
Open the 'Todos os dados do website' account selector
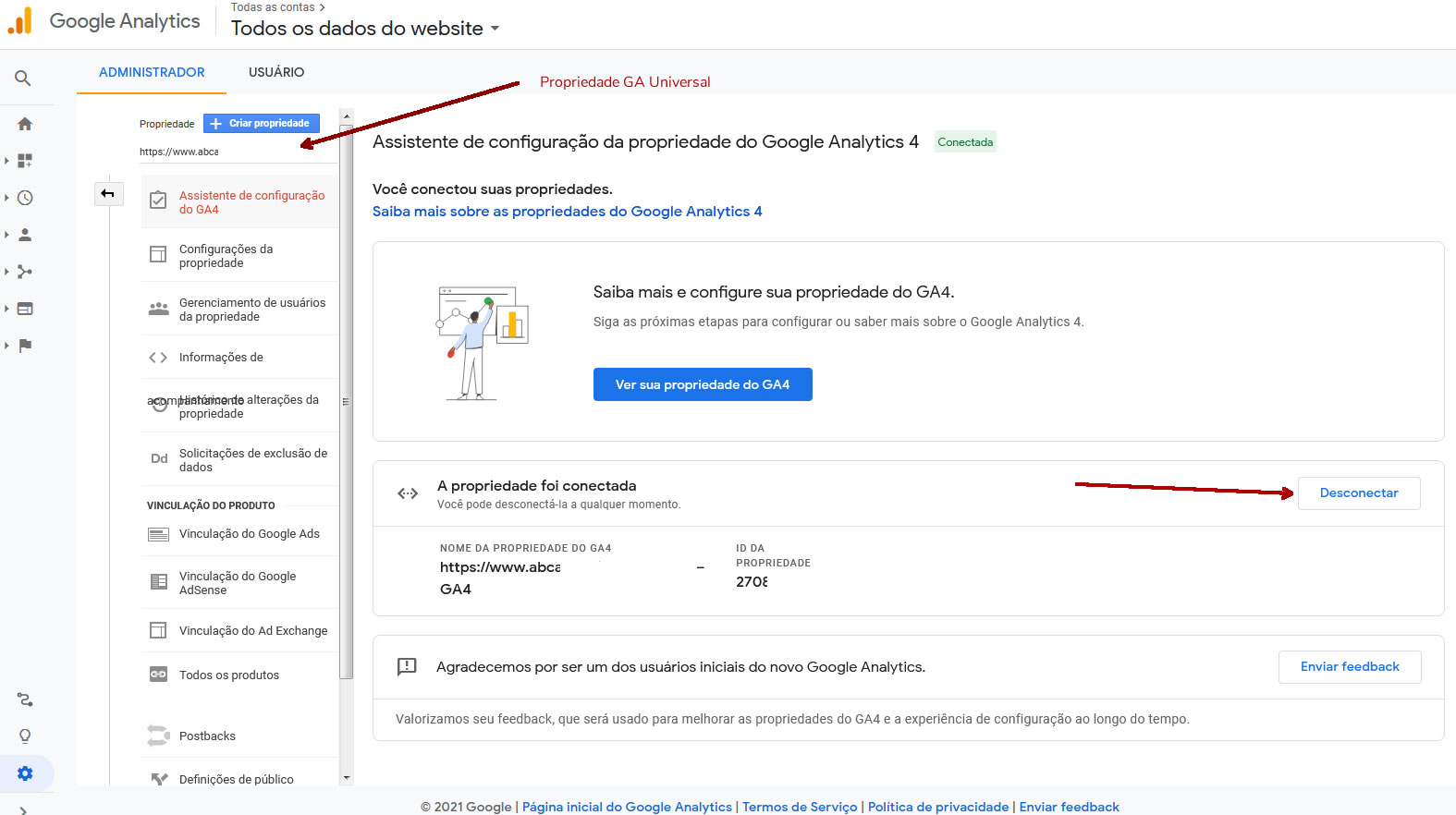coord(365,29)
